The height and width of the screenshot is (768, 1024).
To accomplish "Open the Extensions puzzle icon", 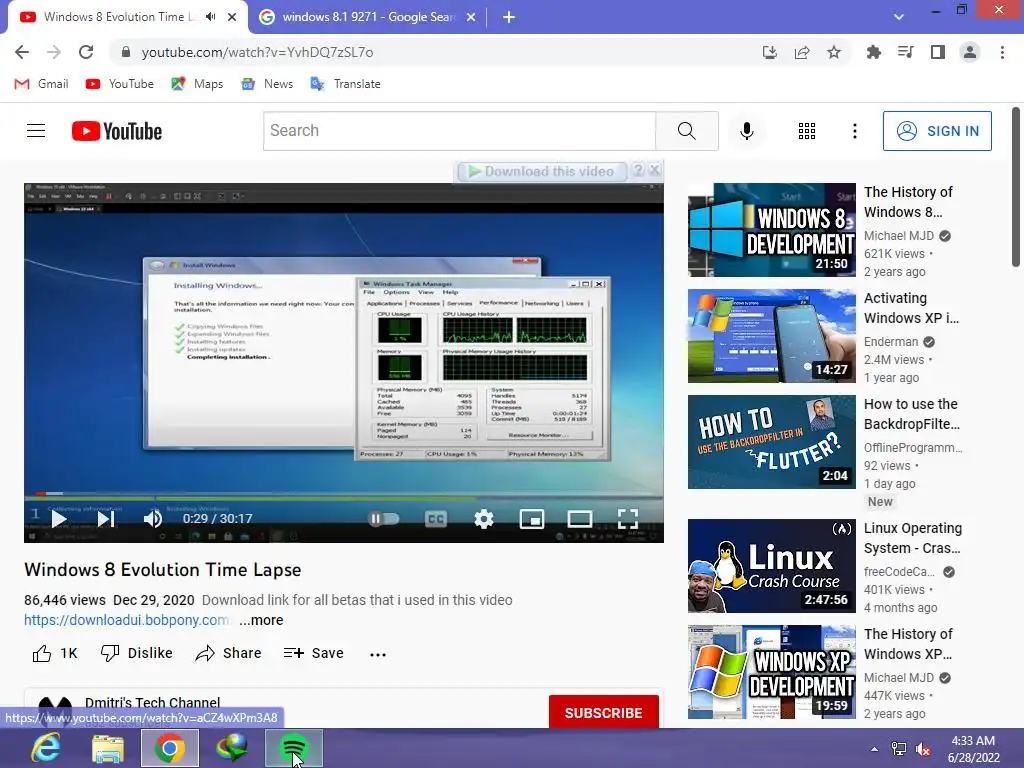I will pos(873,52).
